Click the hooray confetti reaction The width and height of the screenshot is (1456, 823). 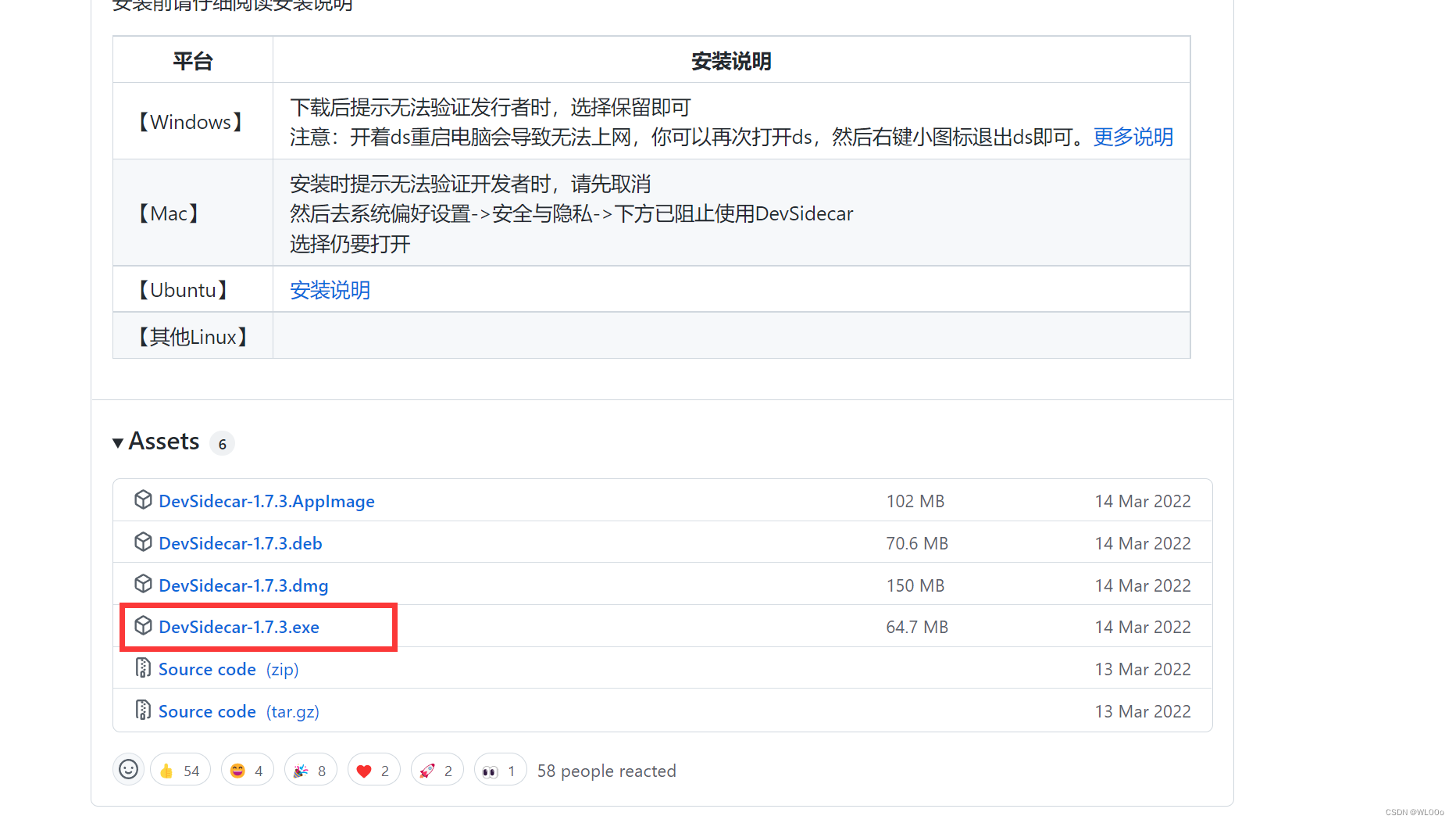click(x=310, y=770)
